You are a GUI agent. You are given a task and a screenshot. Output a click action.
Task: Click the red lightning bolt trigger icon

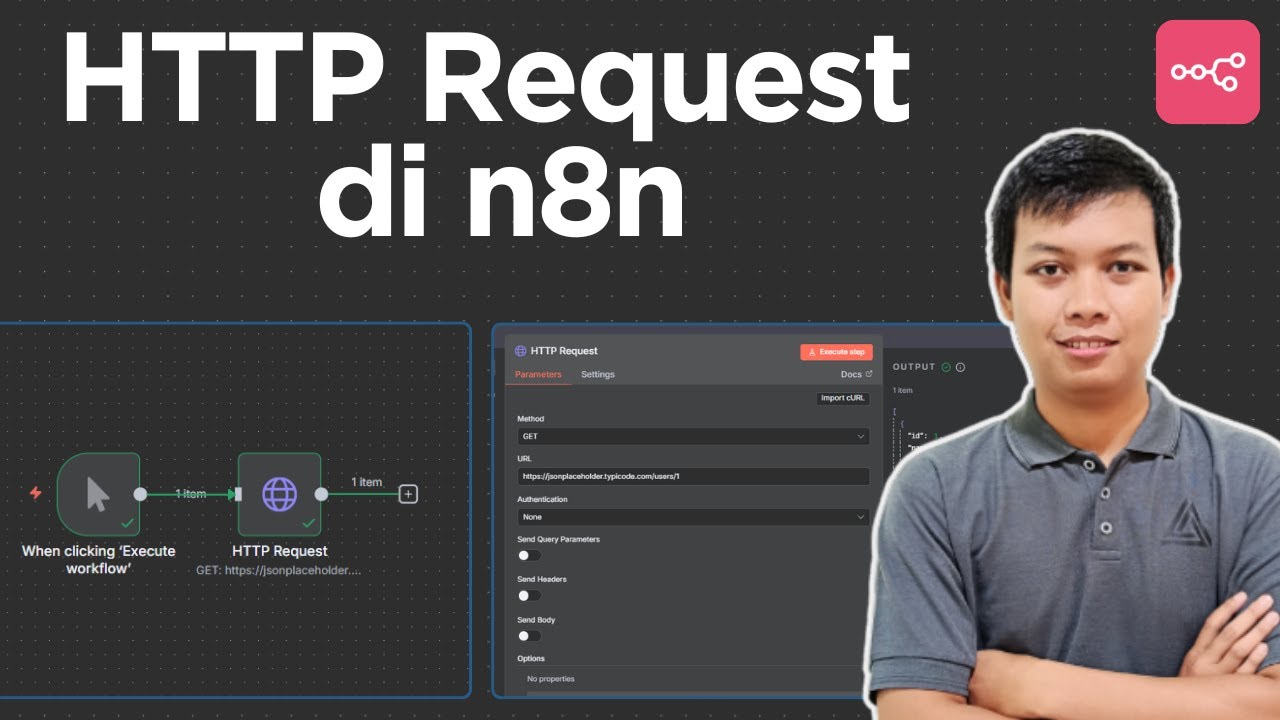(x=36, y=493)
